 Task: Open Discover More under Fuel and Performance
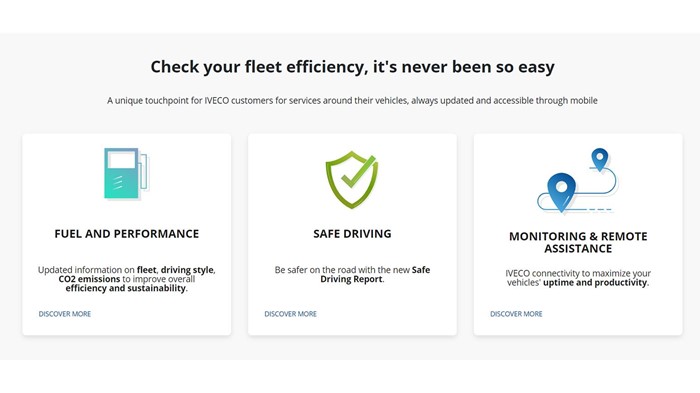[65, 314]
